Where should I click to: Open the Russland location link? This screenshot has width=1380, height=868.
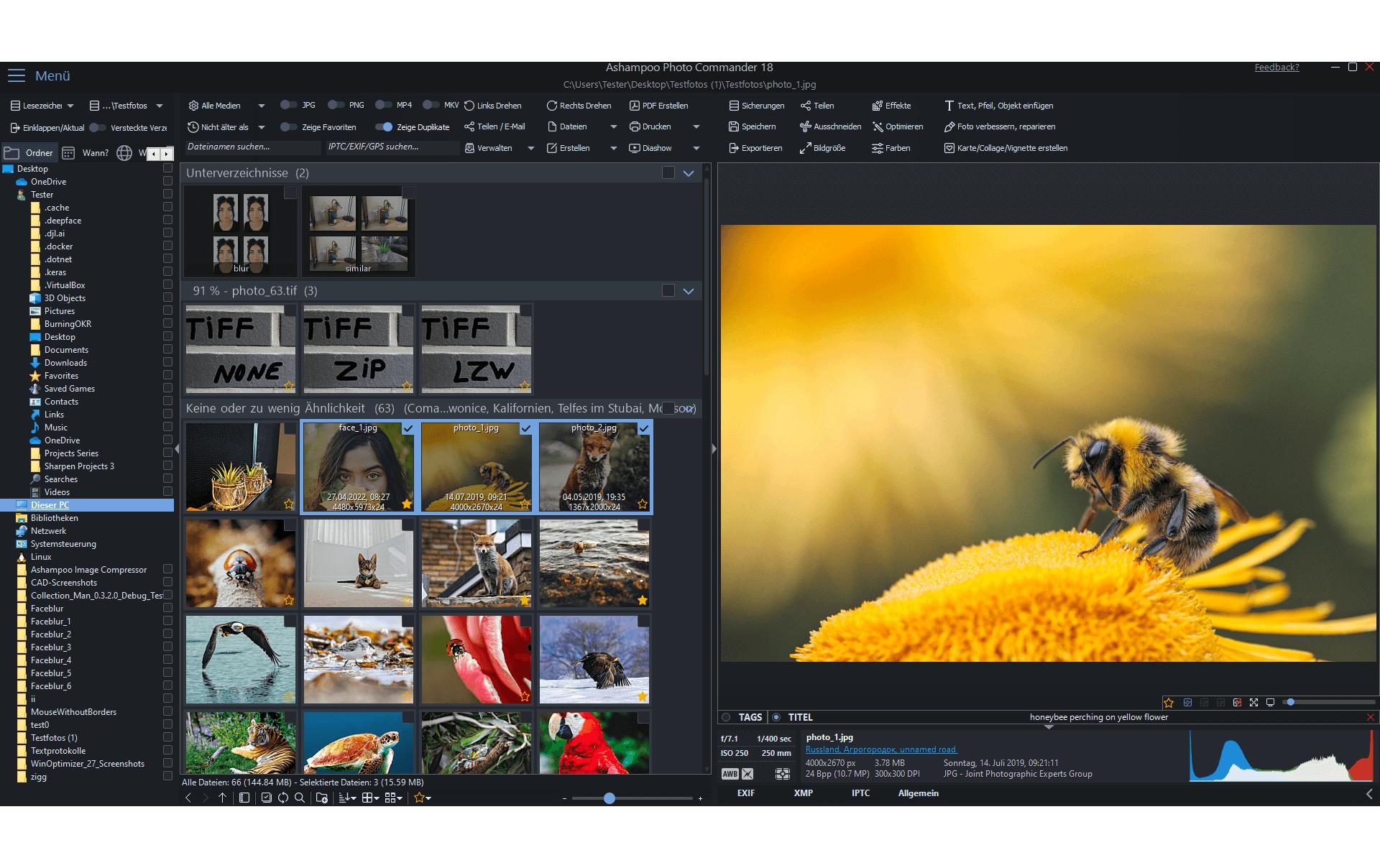point(881,749)
